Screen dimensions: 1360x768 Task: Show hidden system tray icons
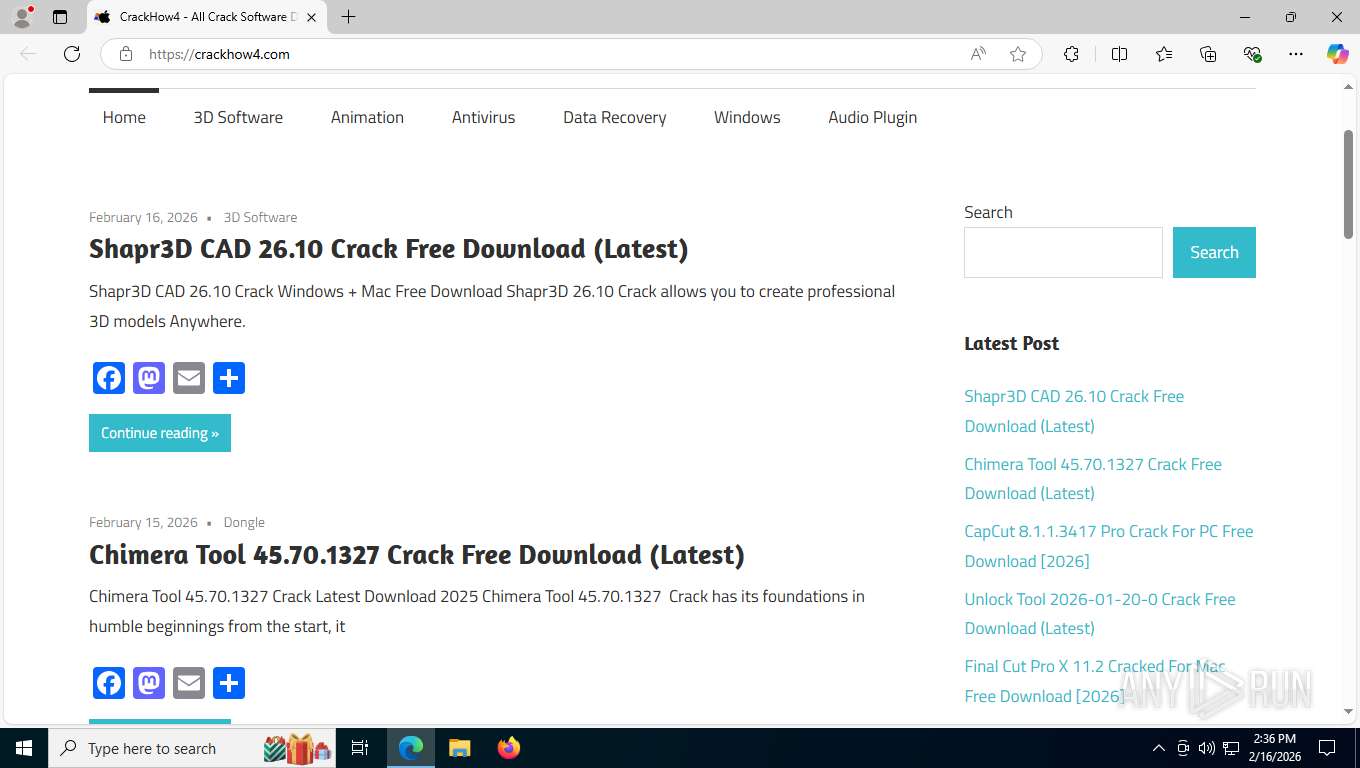pyautogui.click(x=1158, y=748)
